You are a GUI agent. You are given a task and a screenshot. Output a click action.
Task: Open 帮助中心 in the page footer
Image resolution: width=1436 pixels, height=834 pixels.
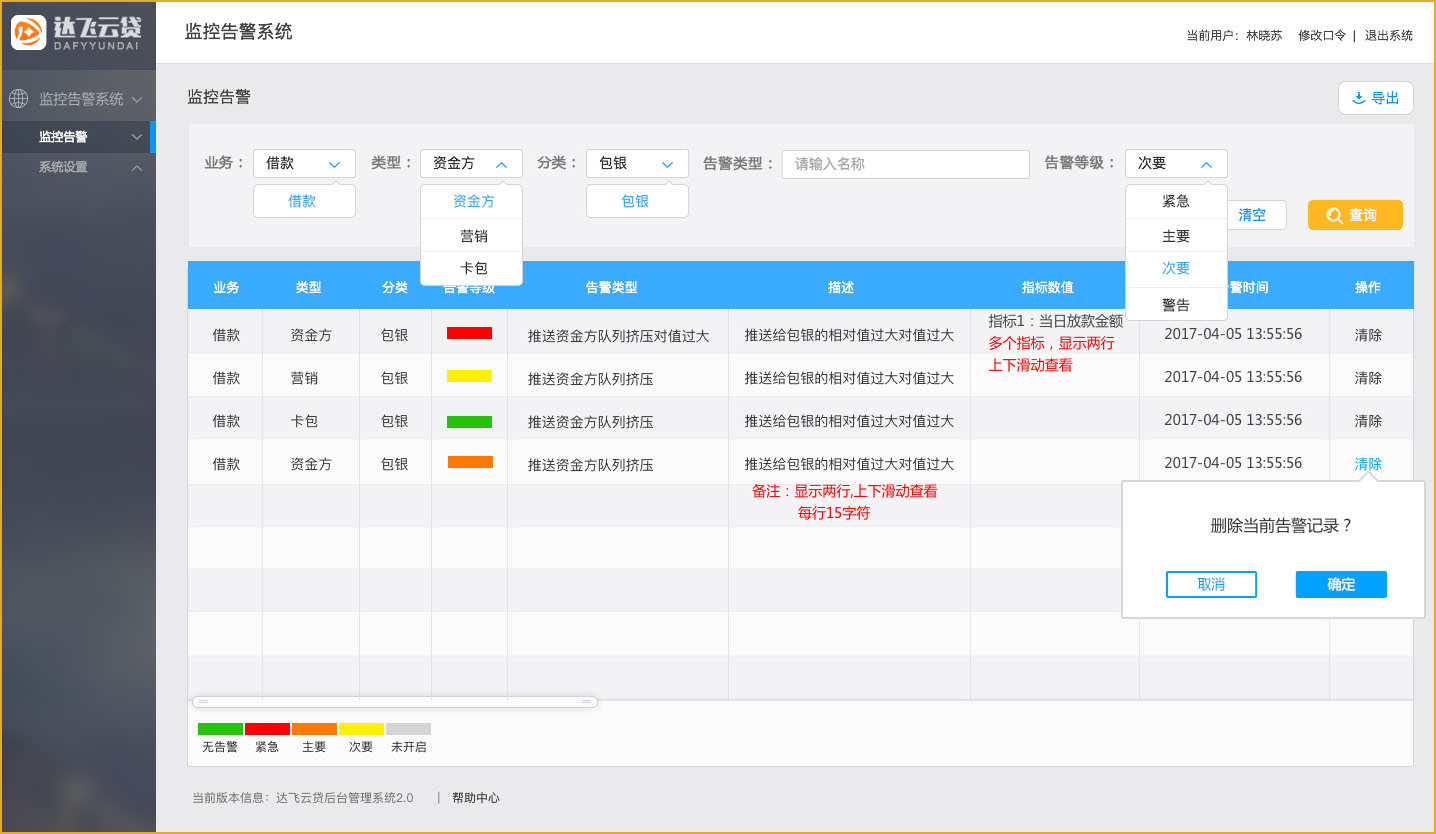pos(475,797)
